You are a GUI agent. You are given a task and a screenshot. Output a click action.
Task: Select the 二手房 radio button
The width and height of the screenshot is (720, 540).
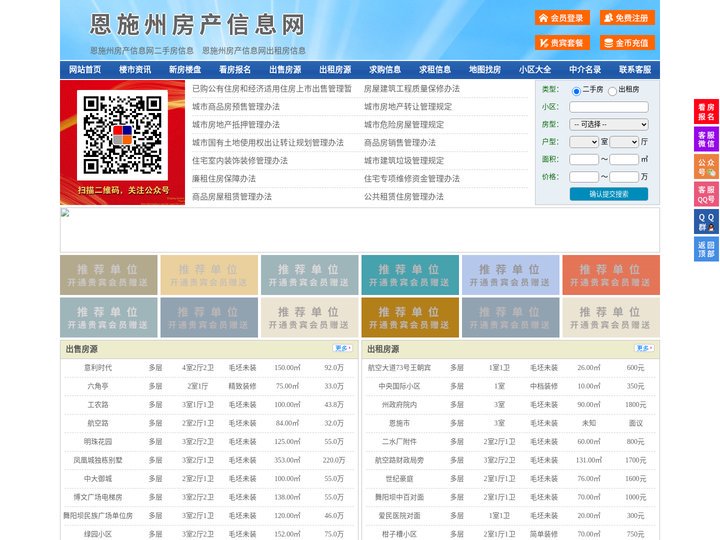pyautogui.click(x=576, y=91)
